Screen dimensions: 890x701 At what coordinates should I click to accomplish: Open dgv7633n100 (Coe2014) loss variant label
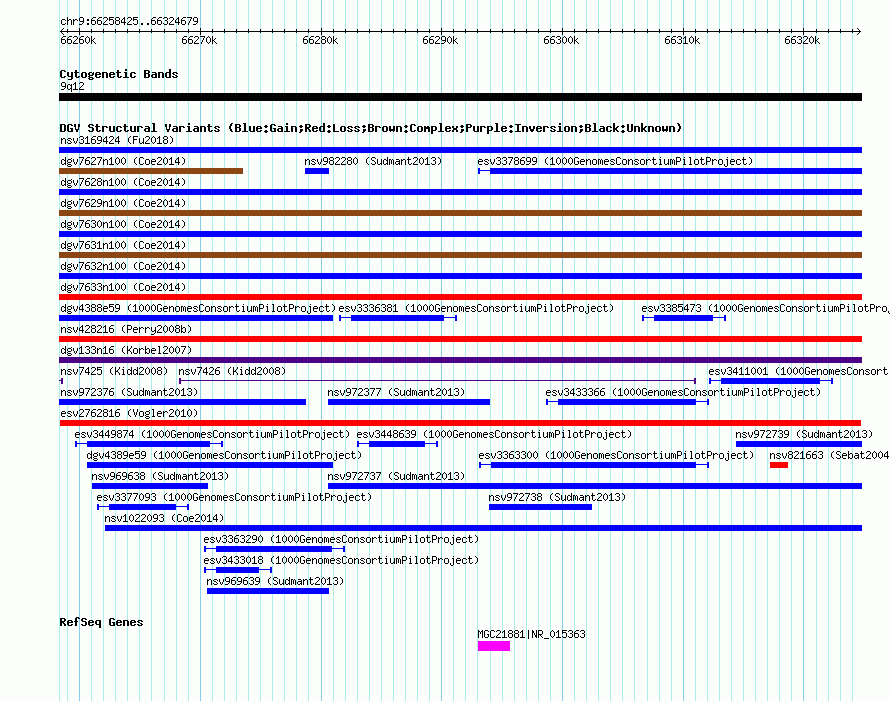(123, 287)
